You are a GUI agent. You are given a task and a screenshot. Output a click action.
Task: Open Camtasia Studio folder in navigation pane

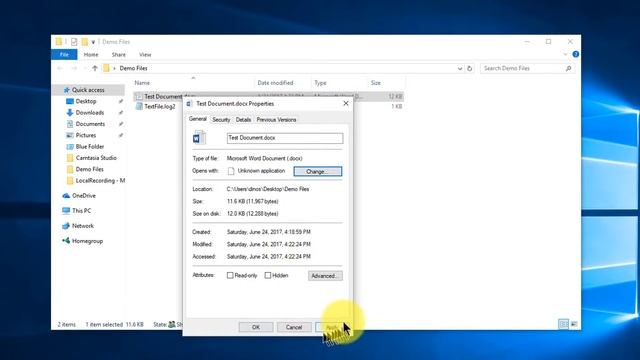pyautogui.click(x=96, y=158)
